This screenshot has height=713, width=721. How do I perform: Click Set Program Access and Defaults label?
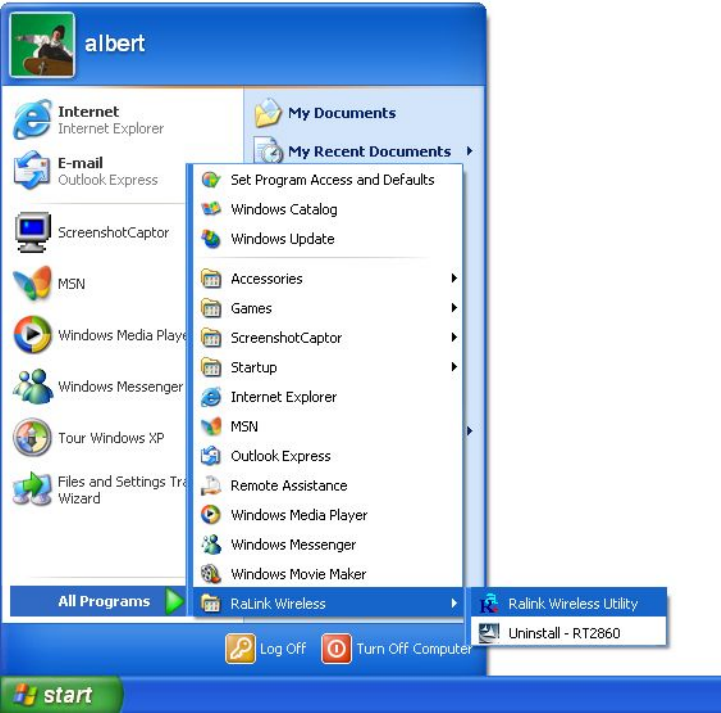[x=332, y=180]
